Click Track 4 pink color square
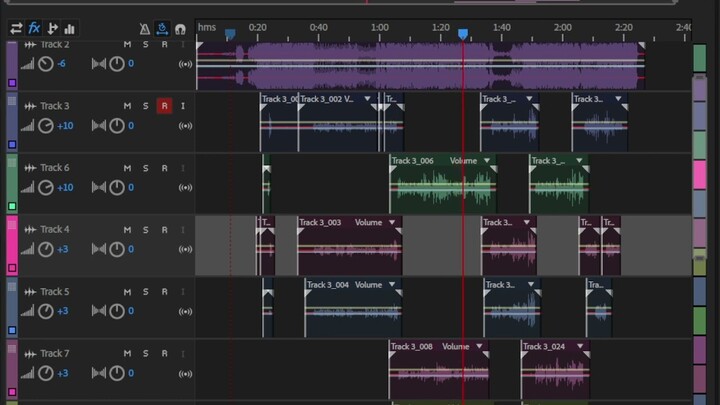The width and height of the screenshot is (720, 405). pos(12,268)
